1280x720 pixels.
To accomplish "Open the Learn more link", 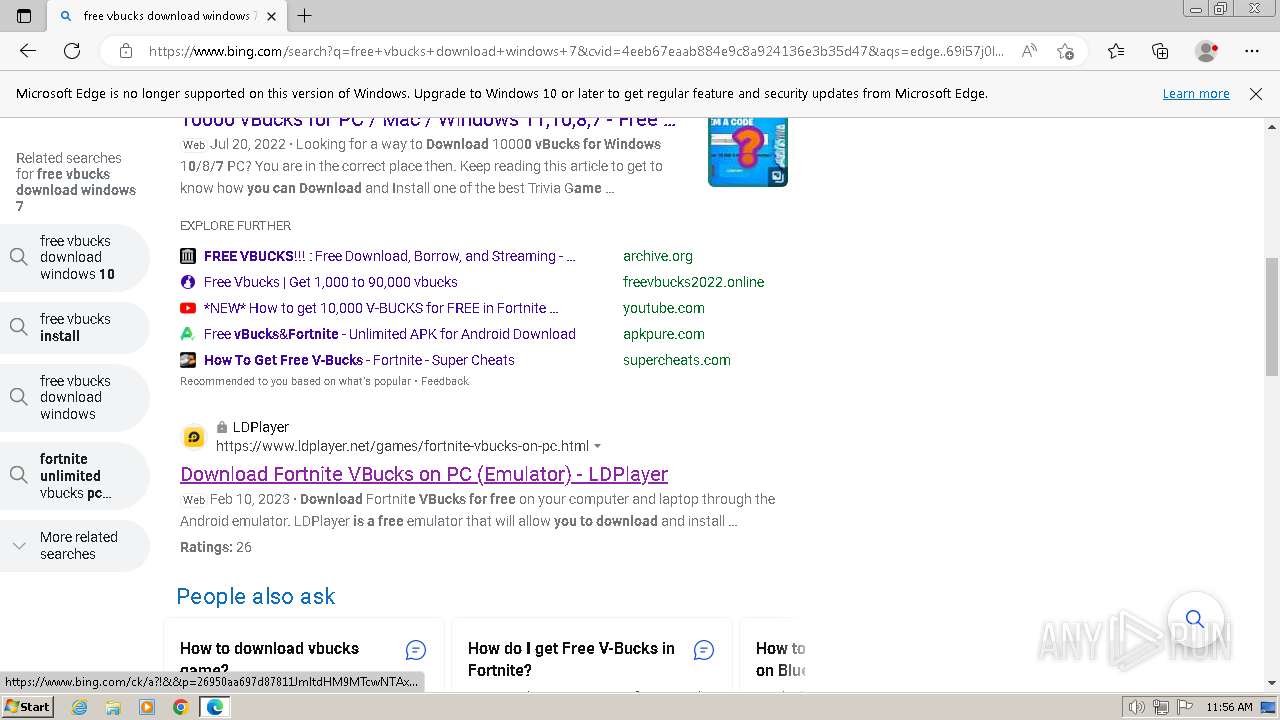I will click(1196, 94).
